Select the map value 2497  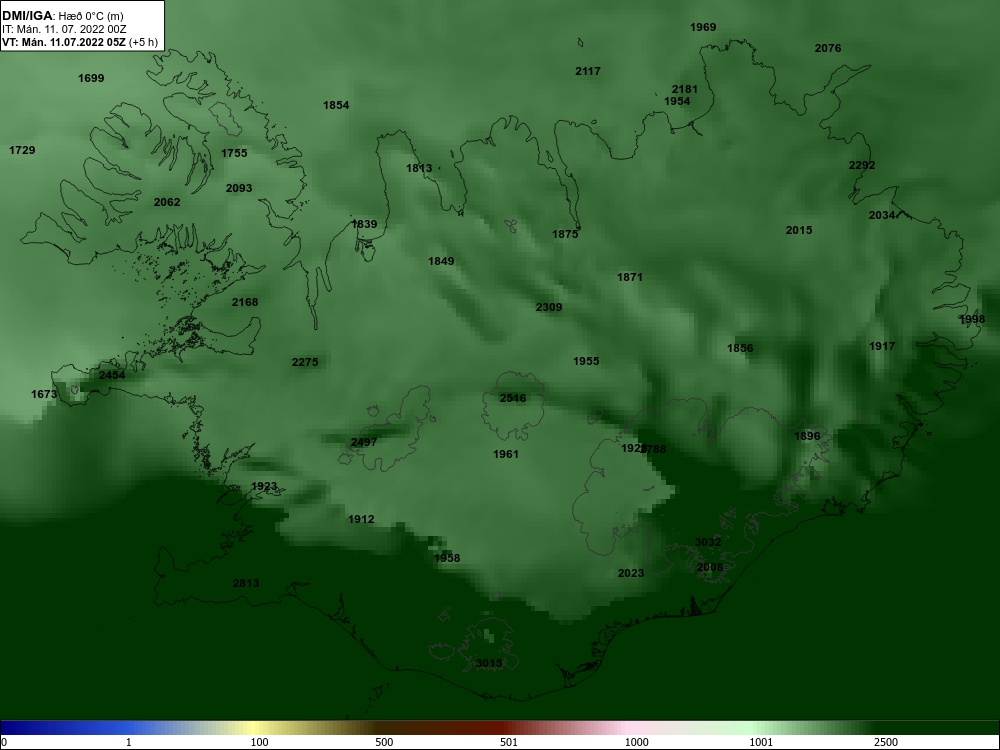point(364,442)
